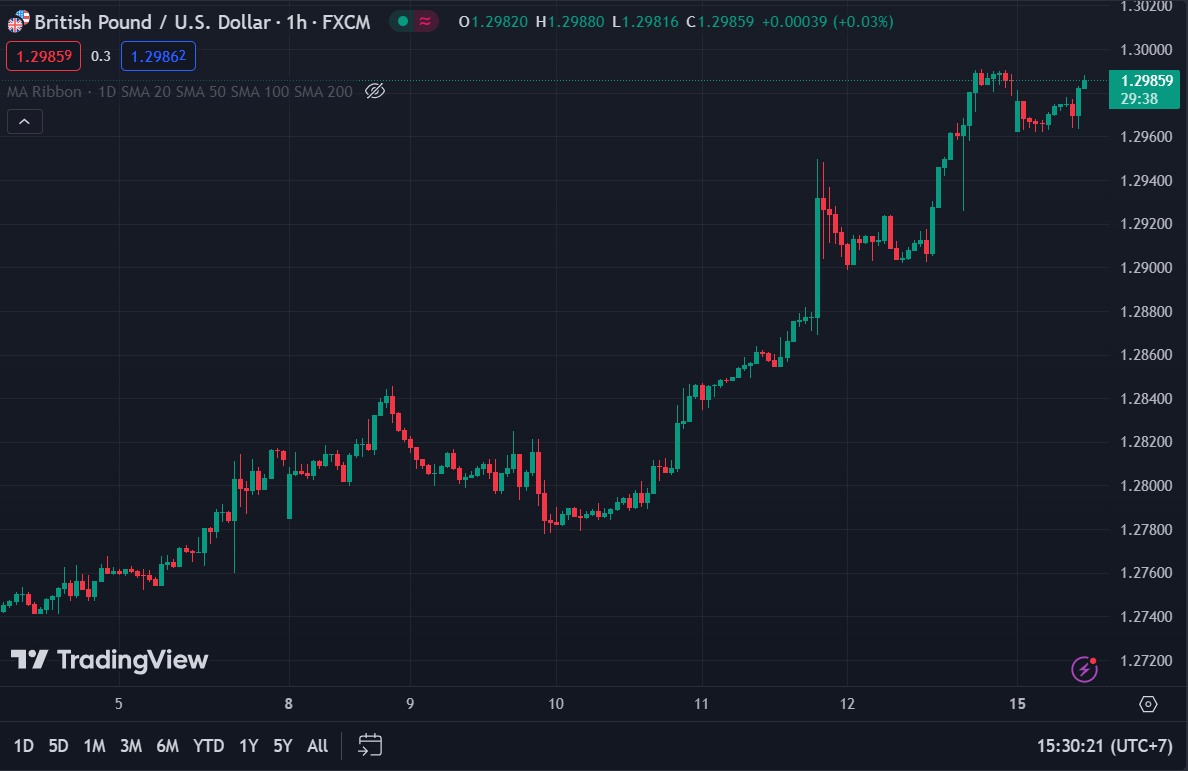
Task: Click the 1.30000 price axis label
Action: [x=1146, y=50]
